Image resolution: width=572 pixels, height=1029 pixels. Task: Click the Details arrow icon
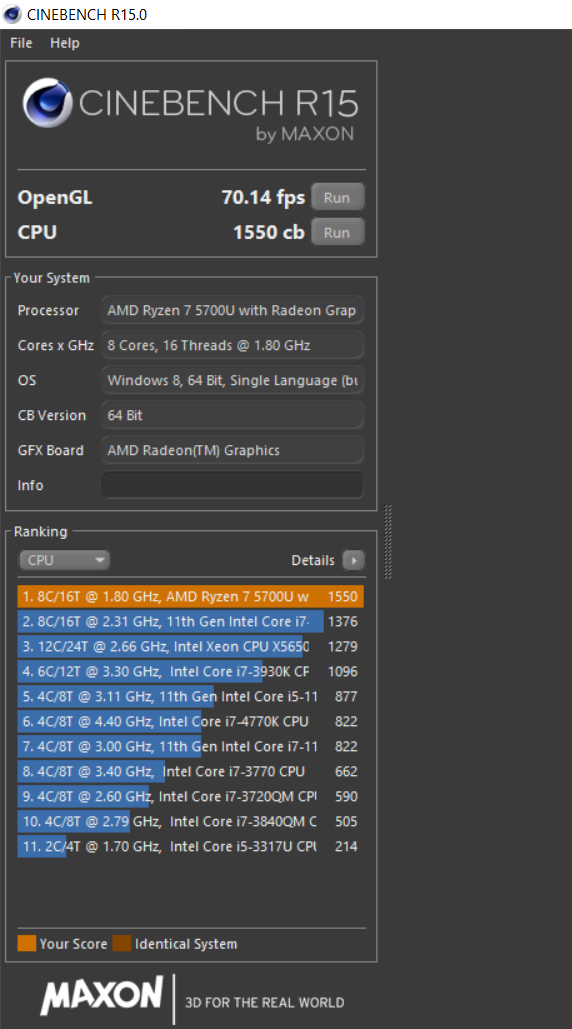tap(354, 560)
